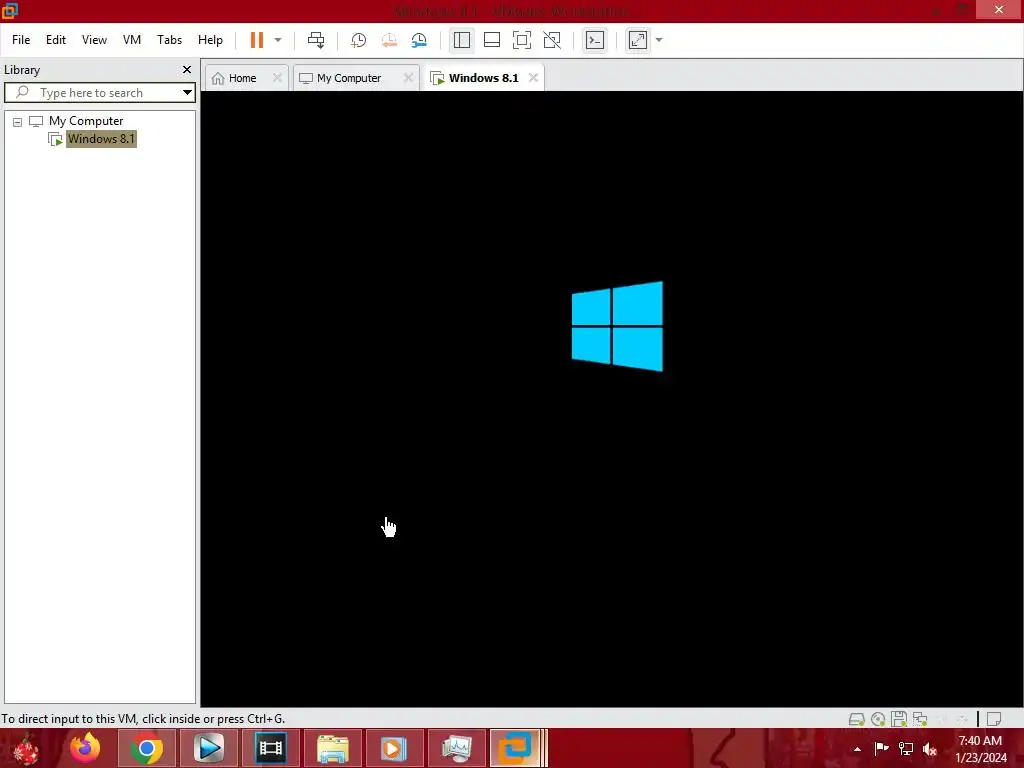Open the Edit menu
This screenshot has width=1024, height=768.
(56, 40)
